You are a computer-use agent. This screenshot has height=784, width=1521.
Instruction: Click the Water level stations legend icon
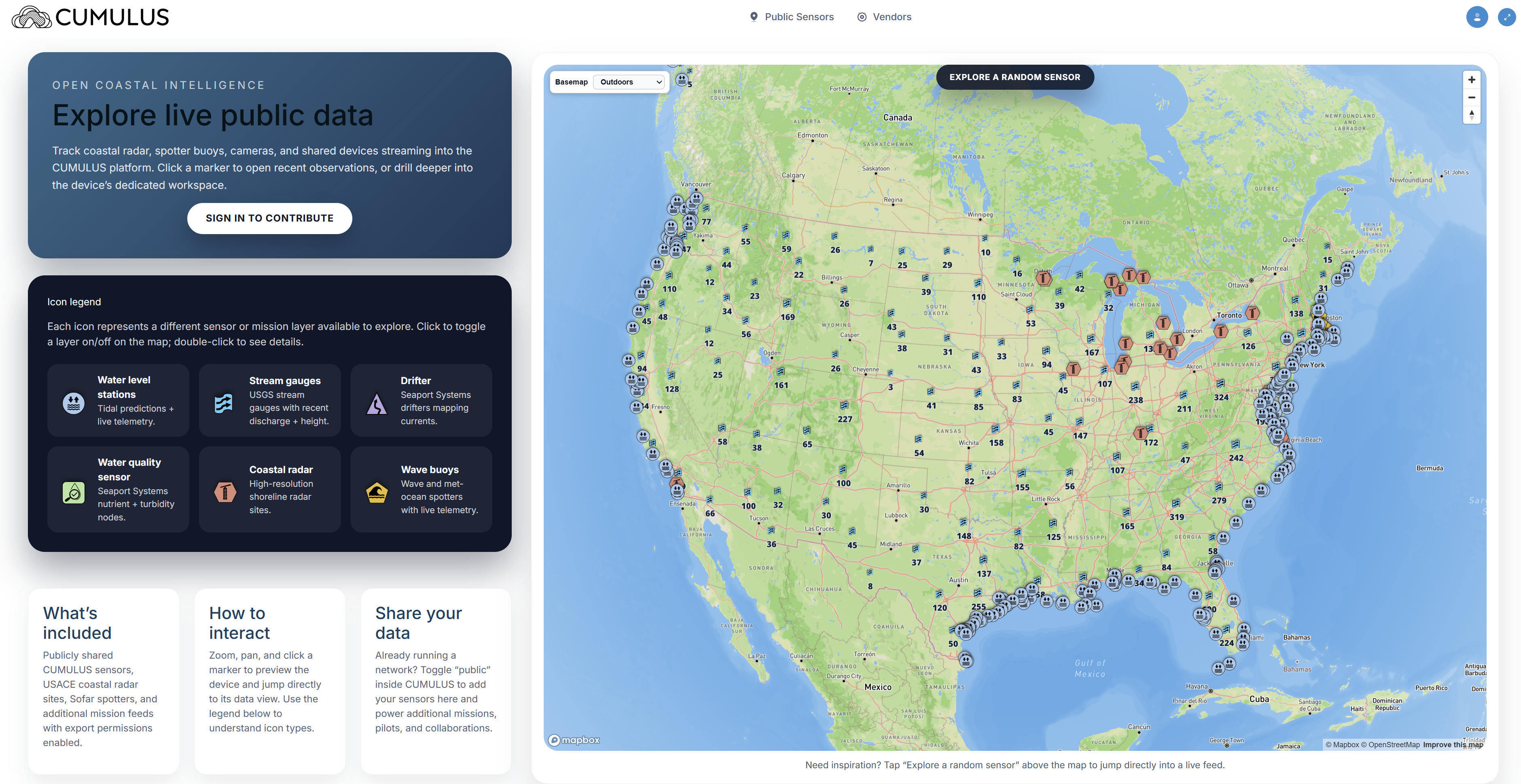coord(73,403)
